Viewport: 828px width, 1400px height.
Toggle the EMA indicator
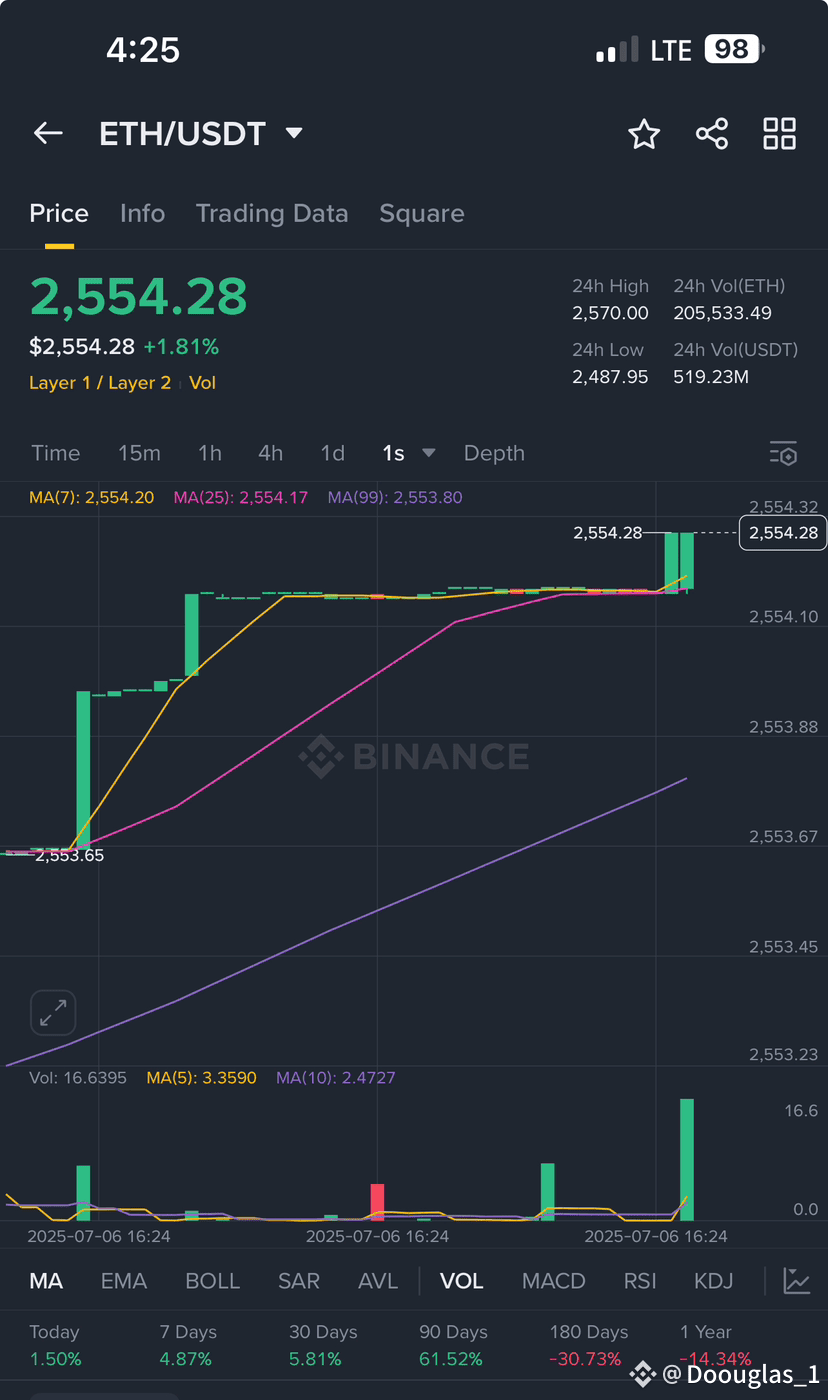pos(124,1281)
